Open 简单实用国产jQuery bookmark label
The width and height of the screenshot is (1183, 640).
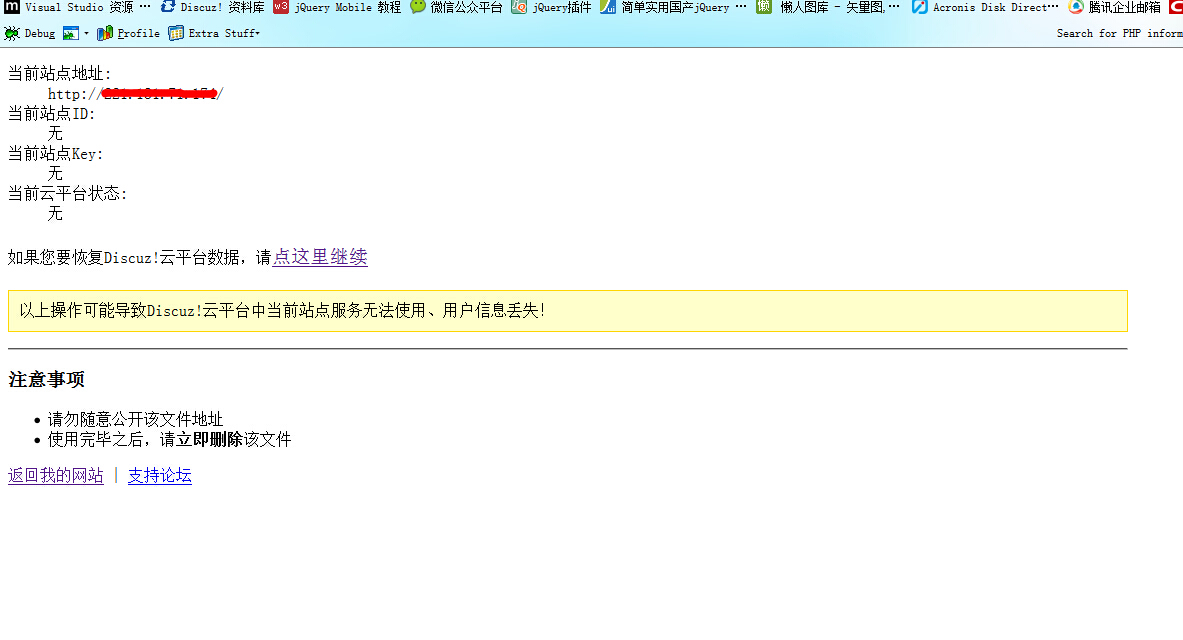[684, 7]
